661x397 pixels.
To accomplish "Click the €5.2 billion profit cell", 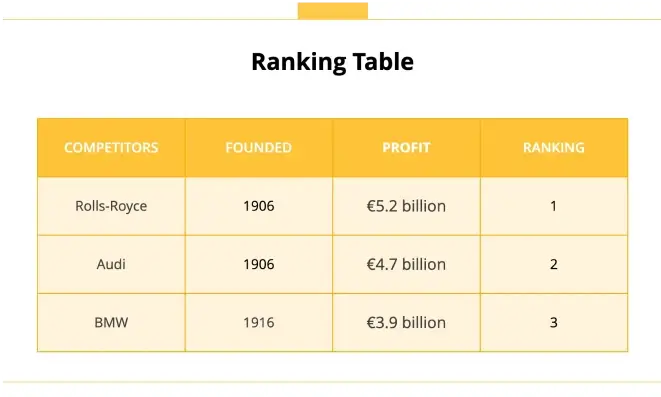I will click(406, 206).
